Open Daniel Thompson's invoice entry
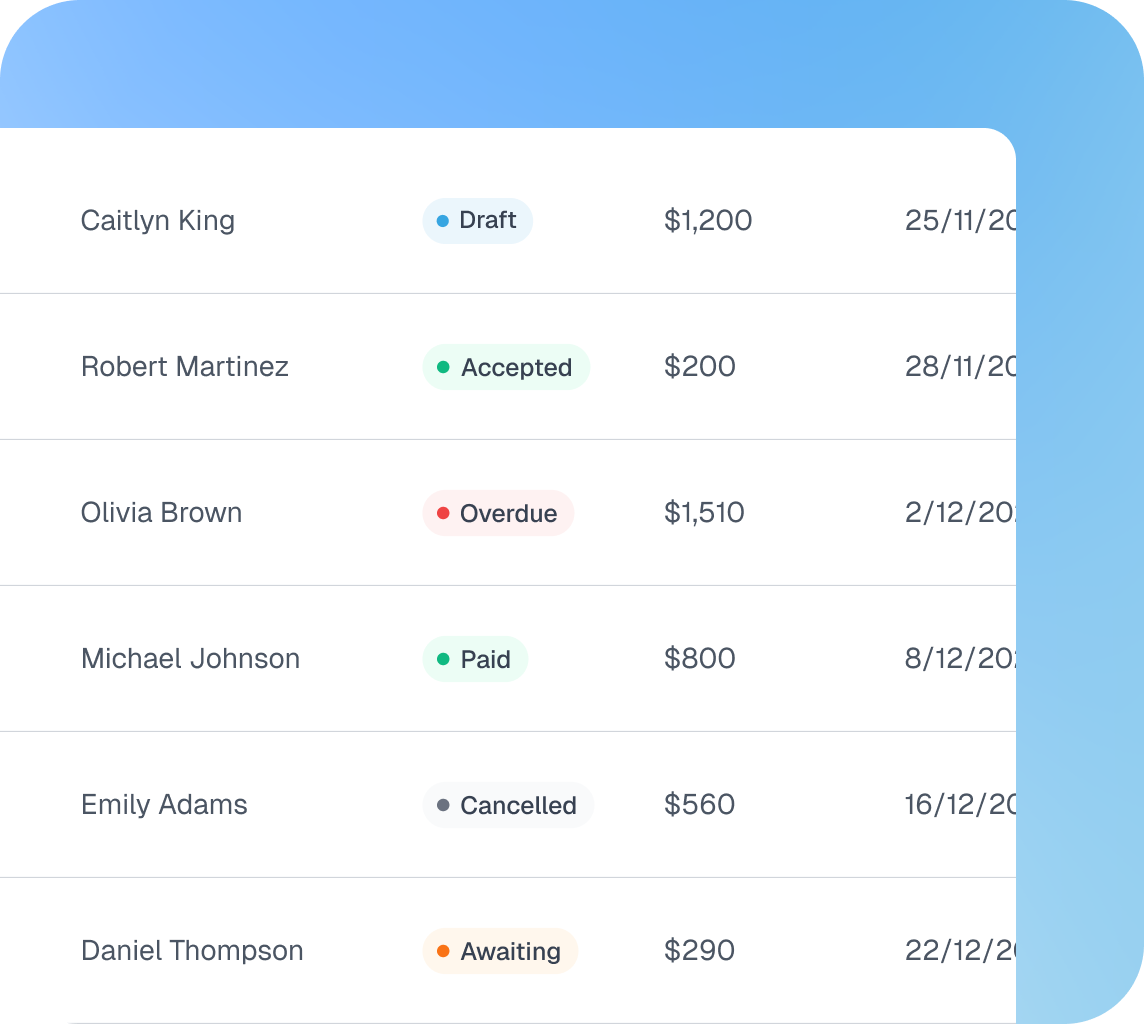1144x1024 pixels. 508,950
